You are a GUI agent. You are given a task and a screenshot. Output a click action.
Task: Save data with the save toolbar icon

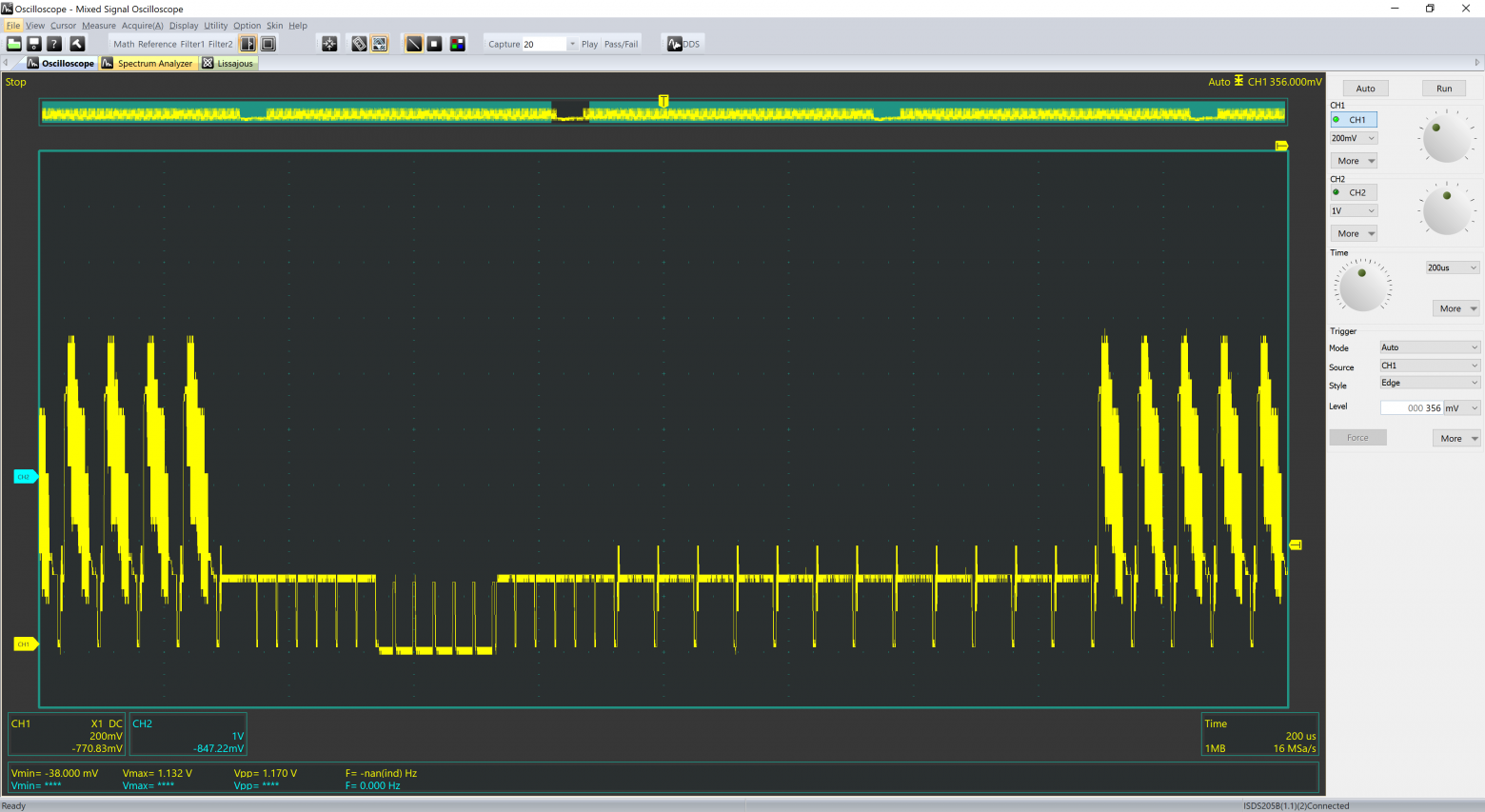tap(33, 43)
